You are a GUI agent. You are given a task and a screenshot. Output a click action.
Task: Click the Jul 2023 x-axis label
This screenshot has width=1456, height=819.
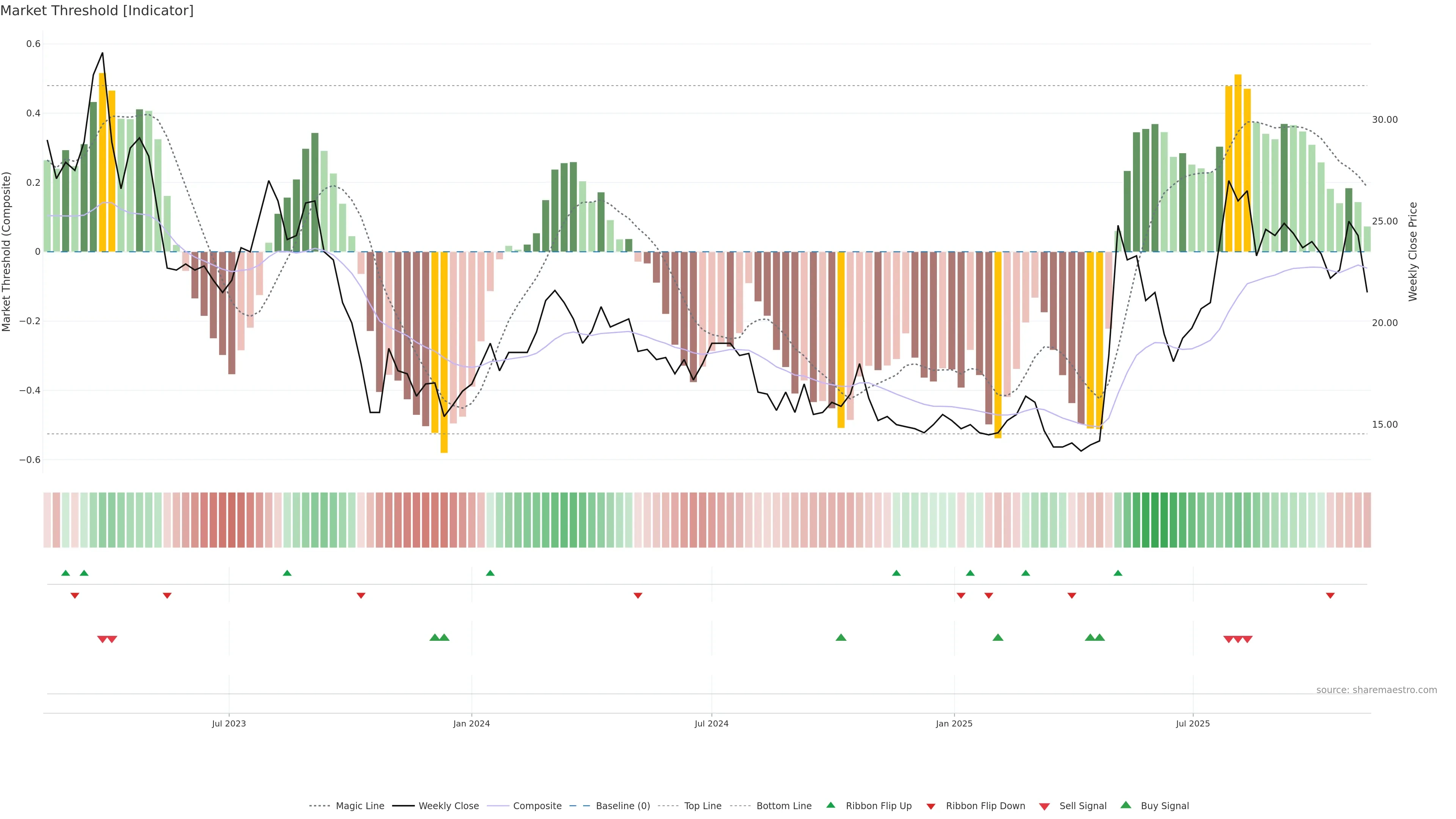pos(229,723)
